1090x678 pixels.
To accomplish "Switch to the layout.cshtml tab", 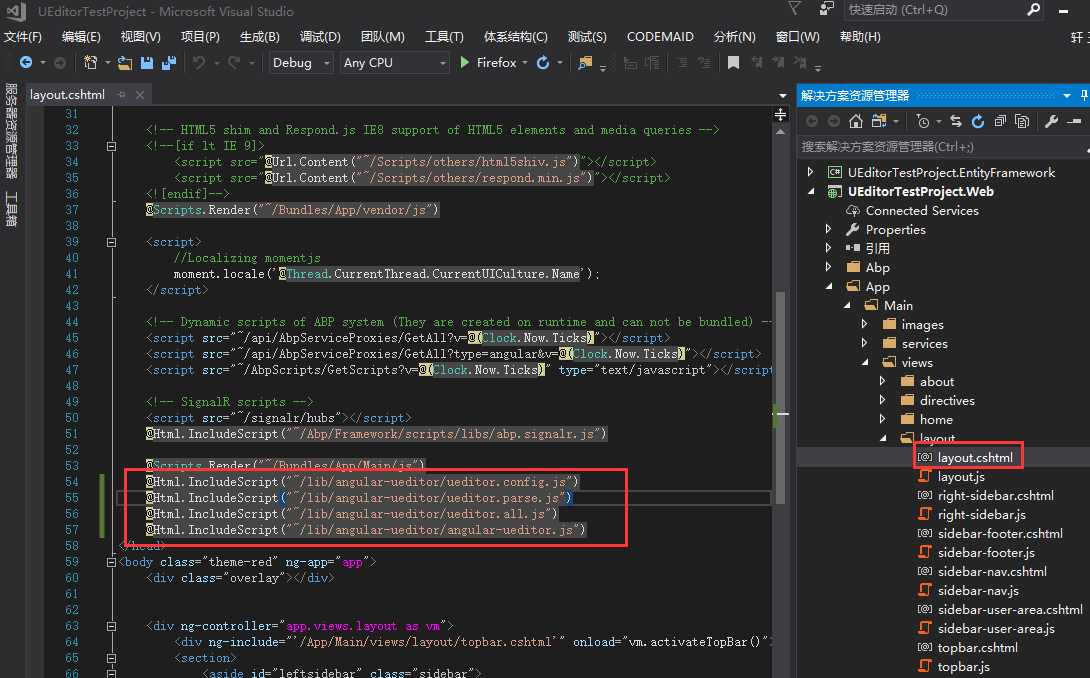I will pos(67,95).
